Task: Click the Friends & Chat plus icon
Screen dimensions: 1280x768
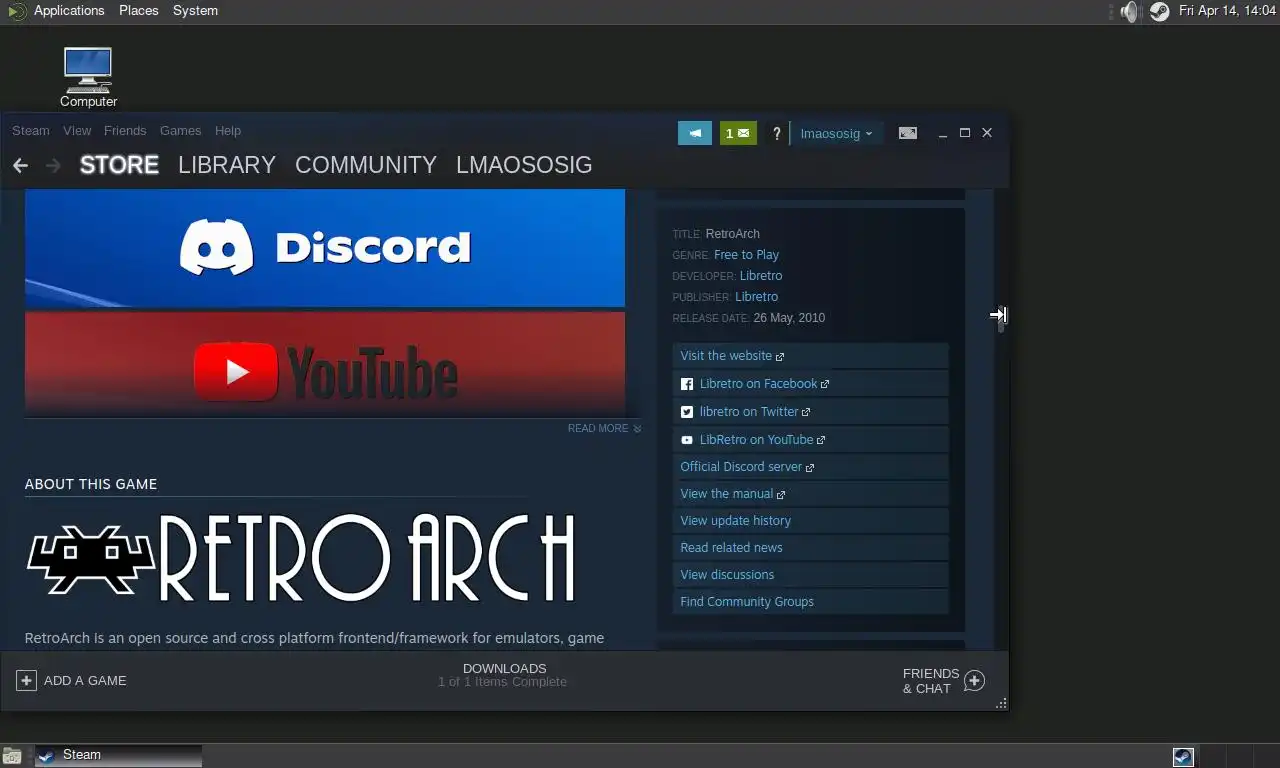Action: (974, 681)
